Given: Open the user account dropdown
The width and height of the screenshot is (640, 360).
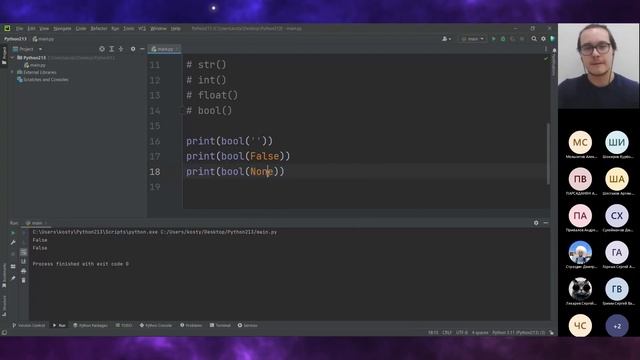Looking at the screenshot, I should (446, 39).
